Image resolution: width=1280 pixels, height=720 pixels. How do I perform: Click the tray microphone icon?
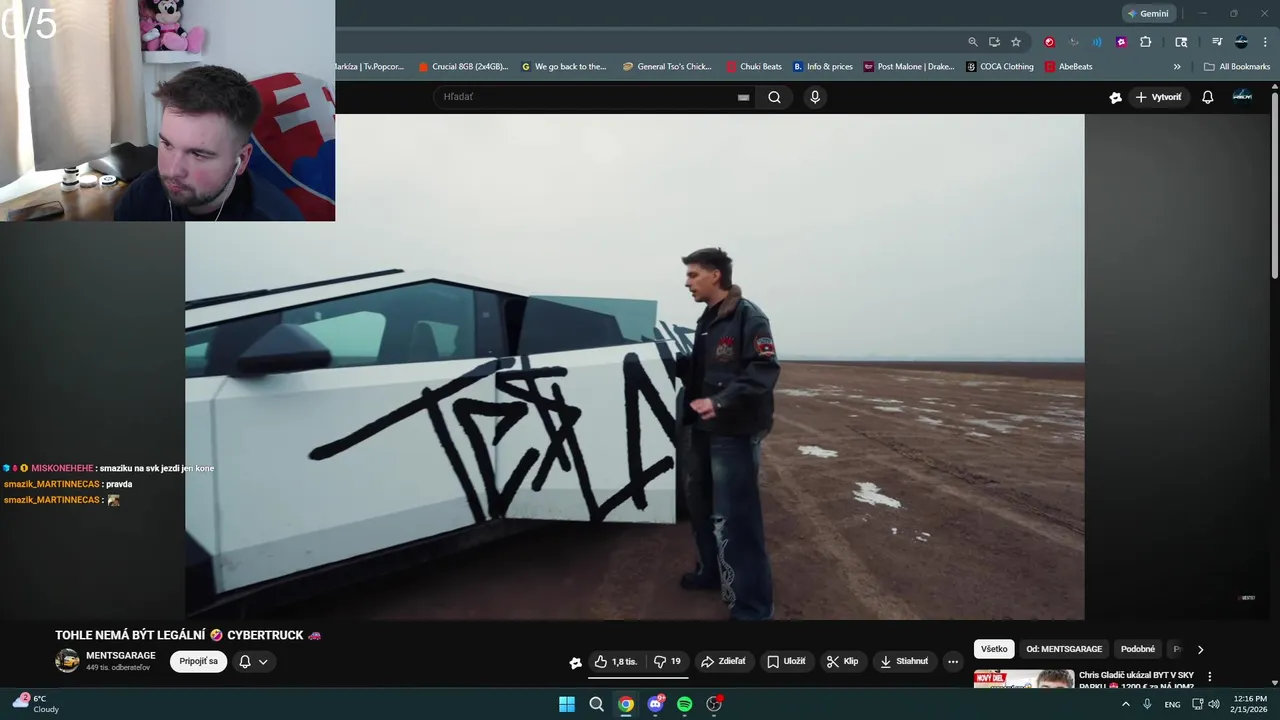(x=1147, y=704)
